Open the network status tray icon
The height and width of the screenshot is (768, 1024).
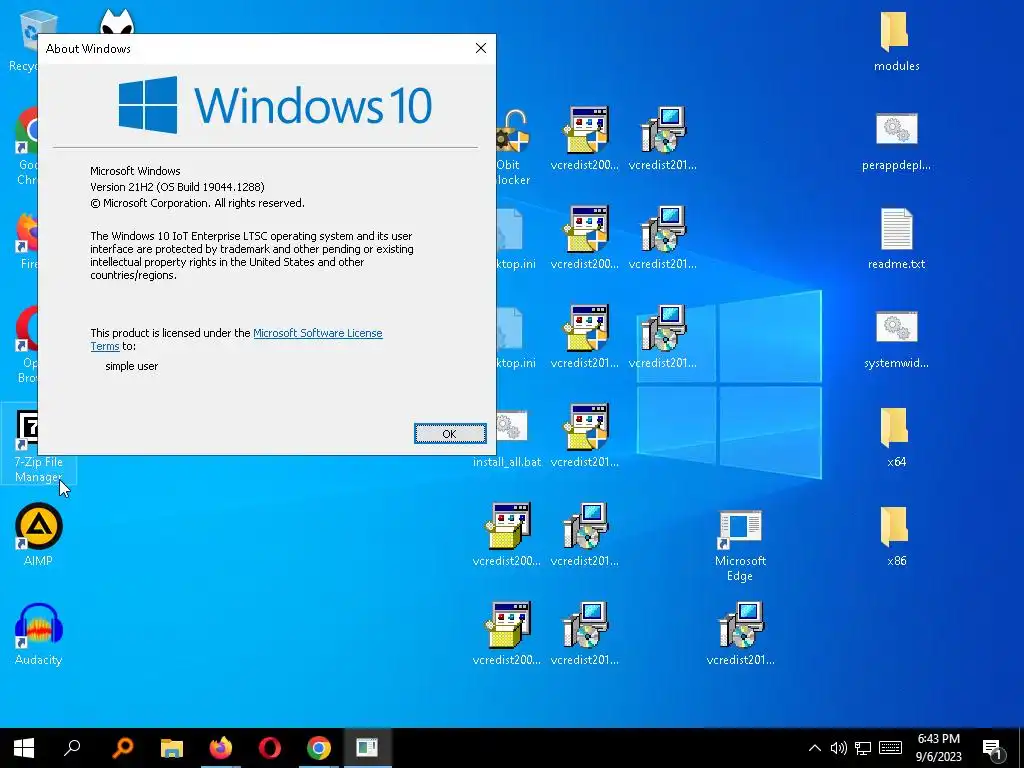pyautogui.click(x=863, y=748)
